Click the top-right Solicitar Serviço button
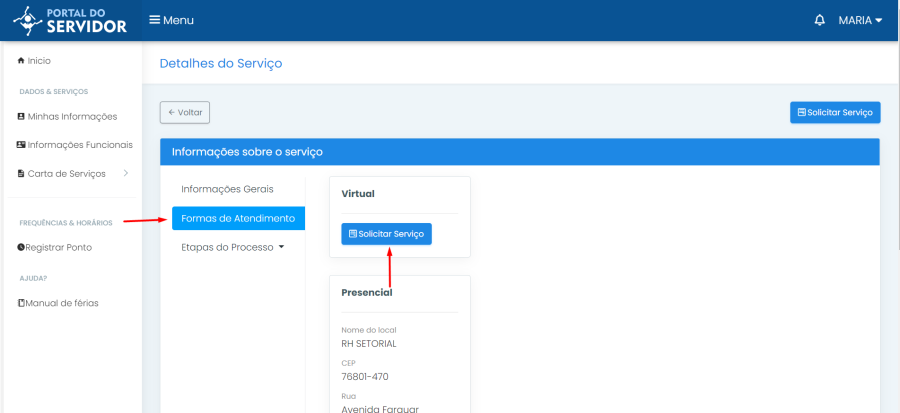The height and width of the screenshot is (413, 900). pyautogui.click(x=835, y=112)
